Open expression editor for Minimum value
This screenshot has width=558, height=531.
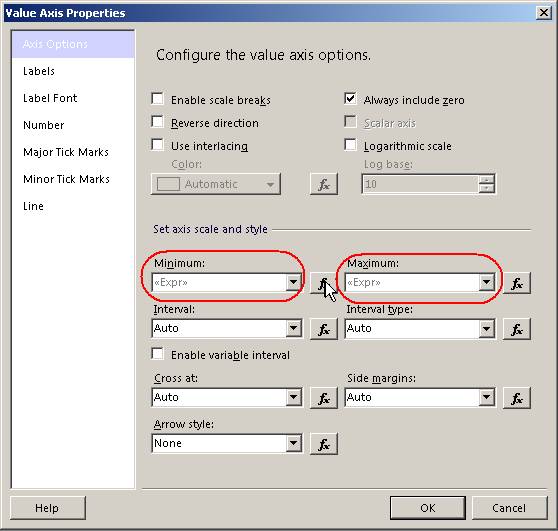323,283
